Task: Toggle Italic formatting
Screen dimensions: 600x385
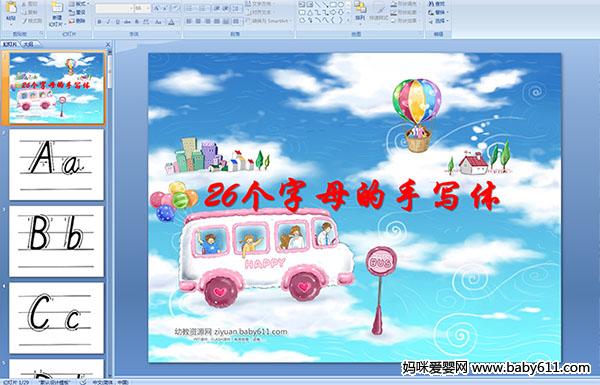Action: pyautogui.click(x=108, y=22)
